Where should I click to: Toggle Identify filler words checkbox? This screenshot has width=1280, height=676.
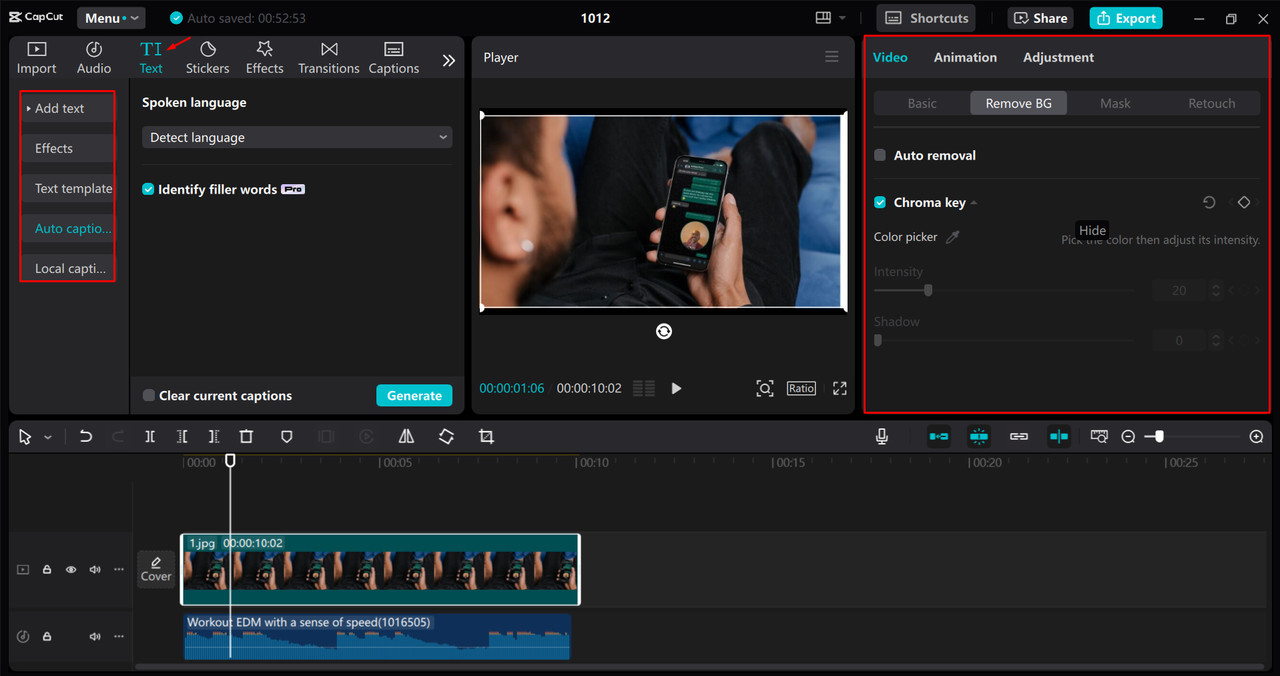point(148,189)
